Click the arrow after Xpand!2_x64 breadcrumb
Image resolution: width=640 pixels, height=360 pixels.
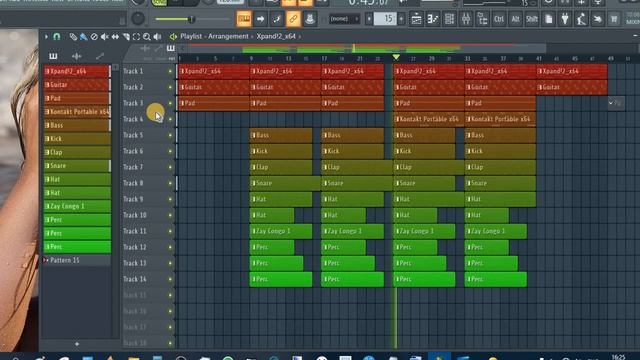[300, 37]
